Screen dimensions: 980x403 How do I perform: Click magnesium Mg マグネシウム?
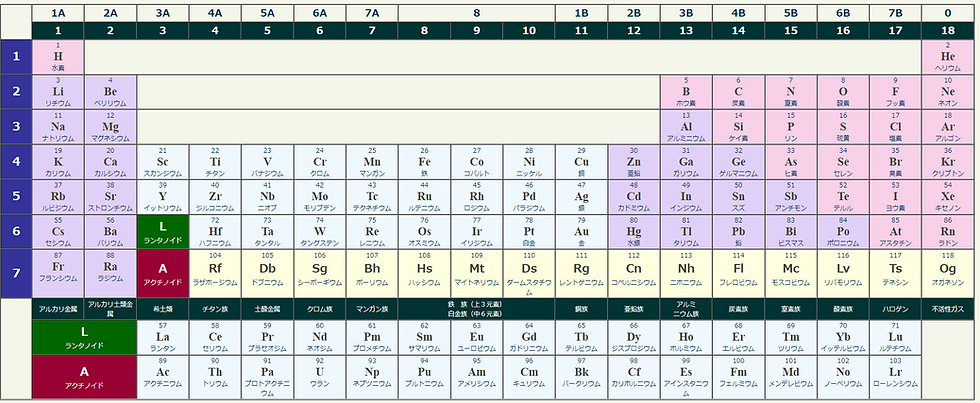[x=111, y=127]
